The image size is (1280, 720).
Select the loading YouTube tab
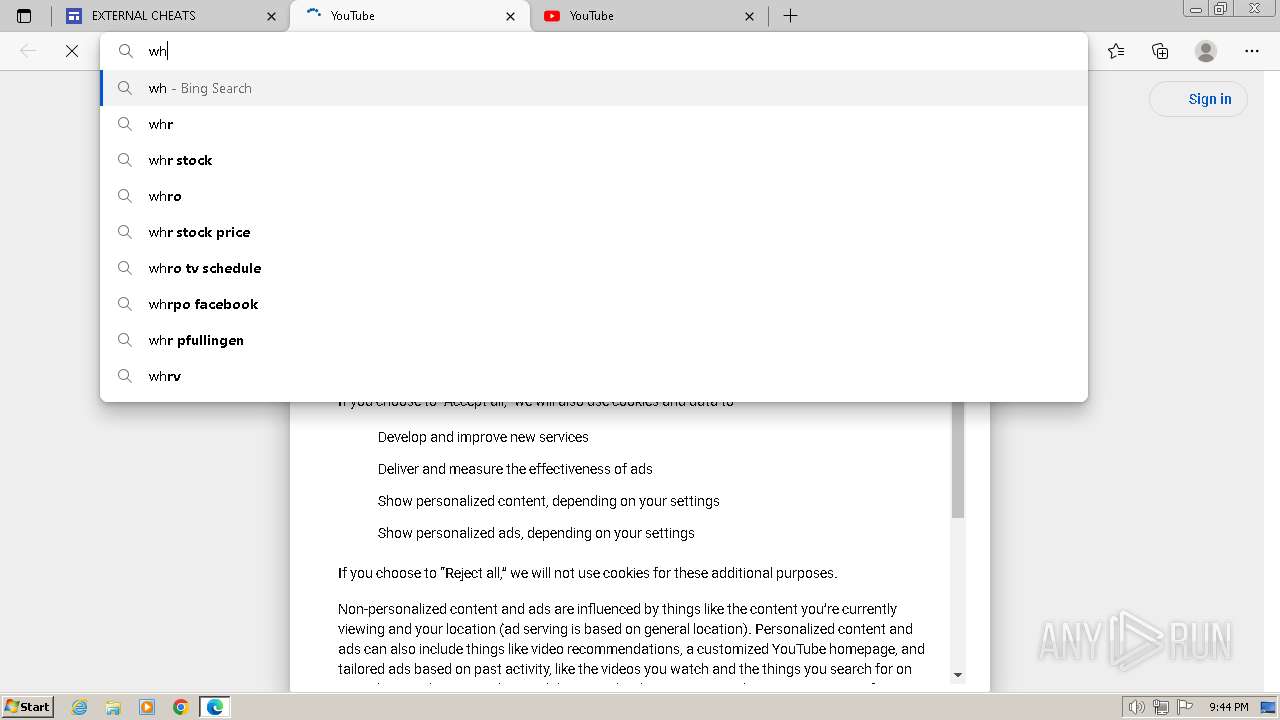pos(411,16)
